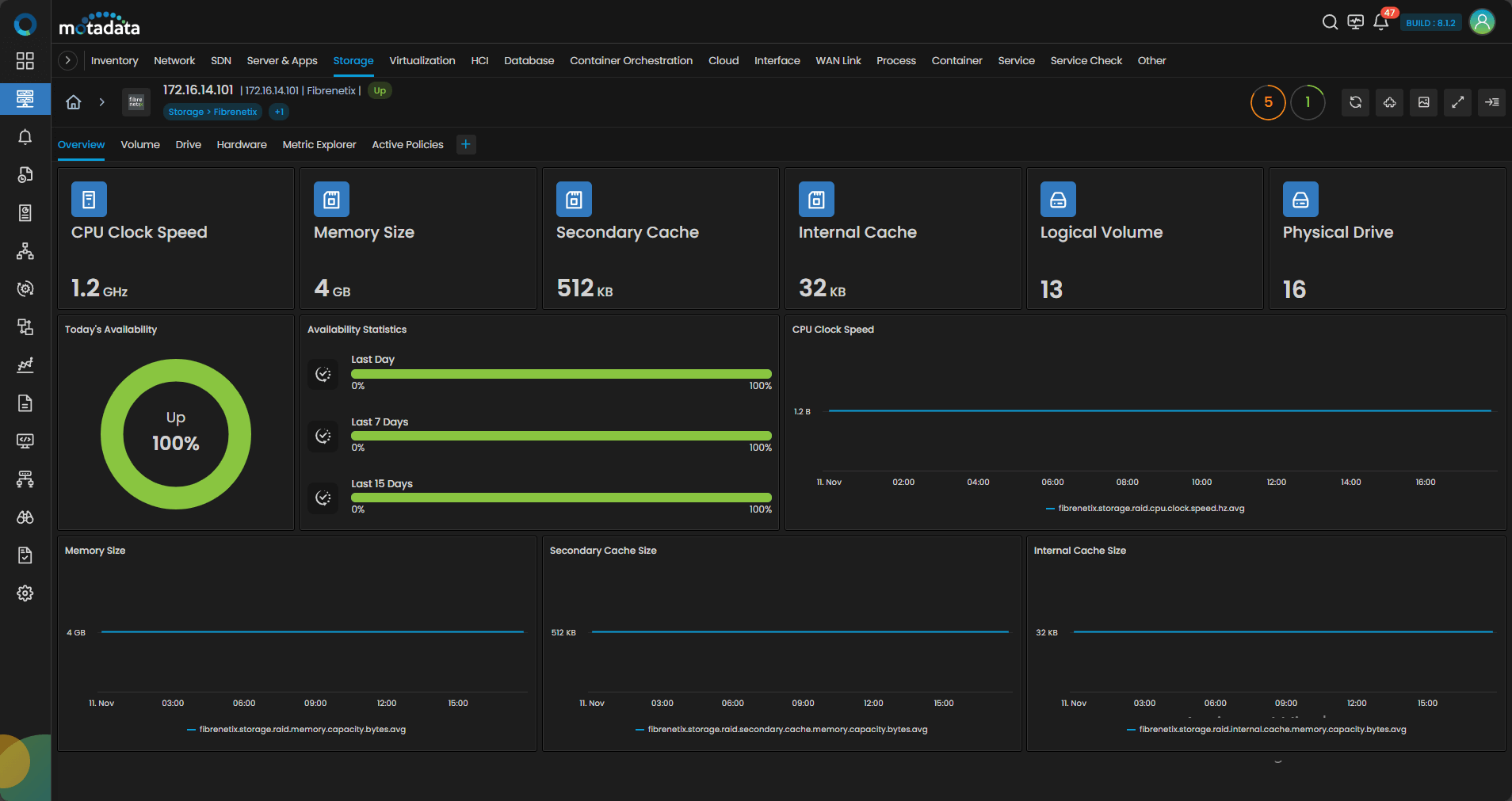This screenshot has width=1512, height=801.
Task: Click the image snapshot icon in the toolbar
Action: point(1423,102)
